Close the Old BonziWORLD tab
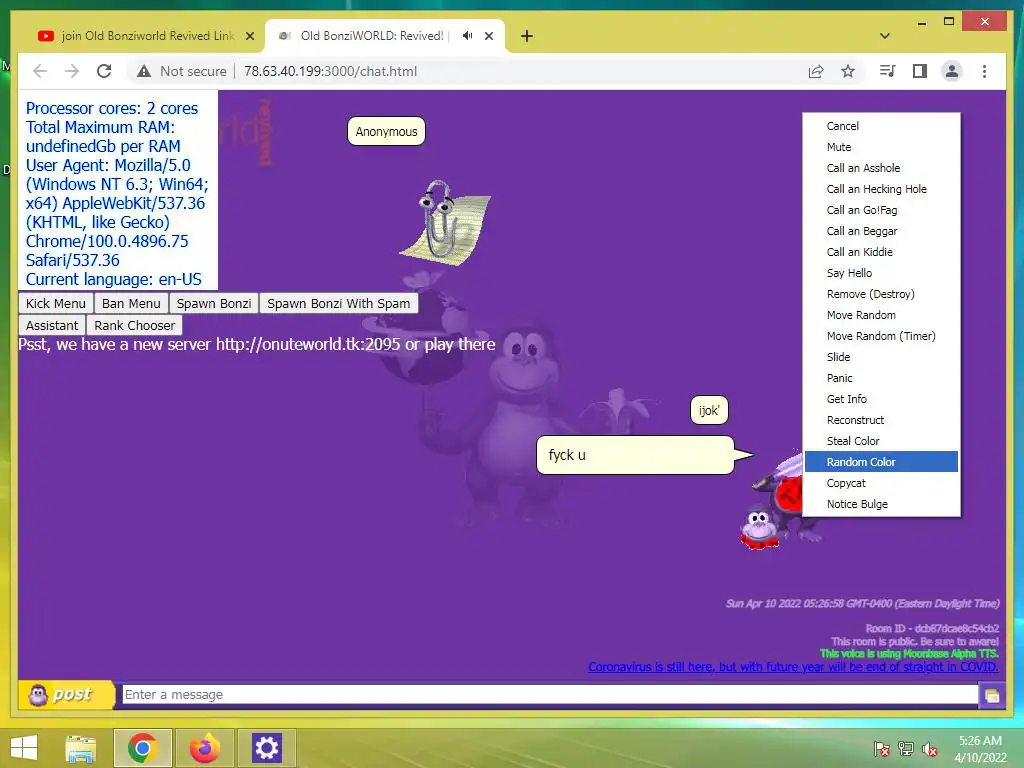This screenshot has width=1024, height=768. pos(488,36)
